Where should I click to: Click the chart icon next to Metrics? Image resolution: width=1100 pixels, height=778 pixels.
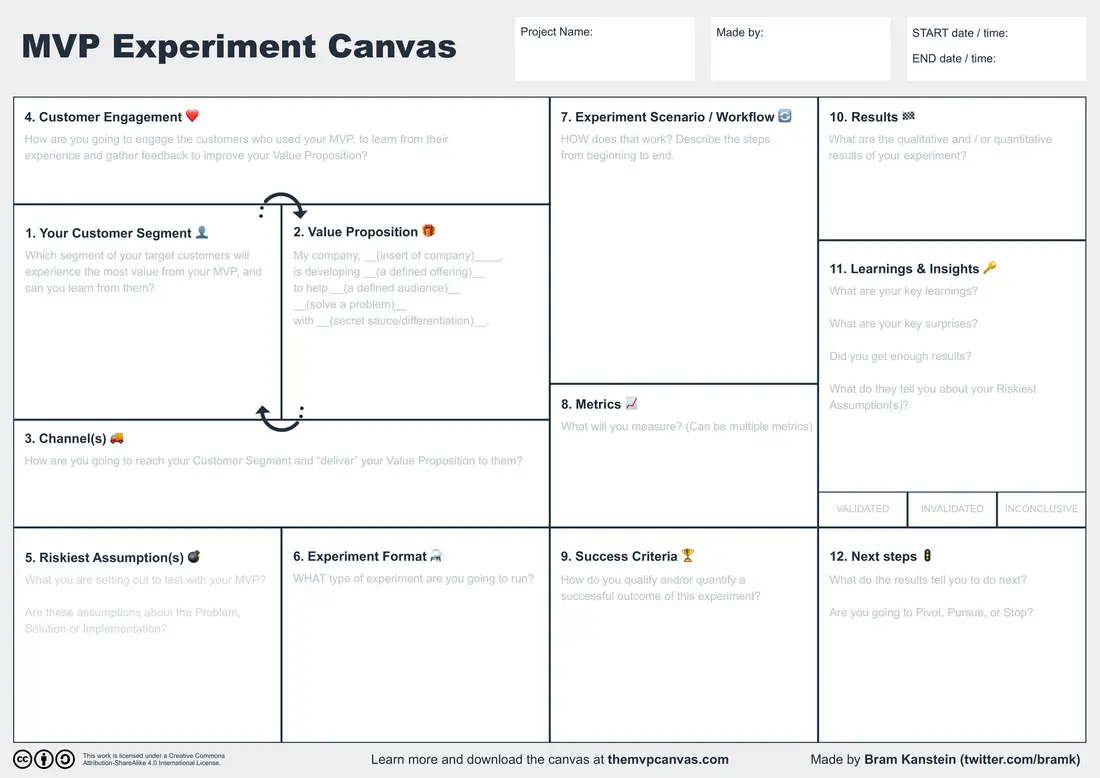631,403
